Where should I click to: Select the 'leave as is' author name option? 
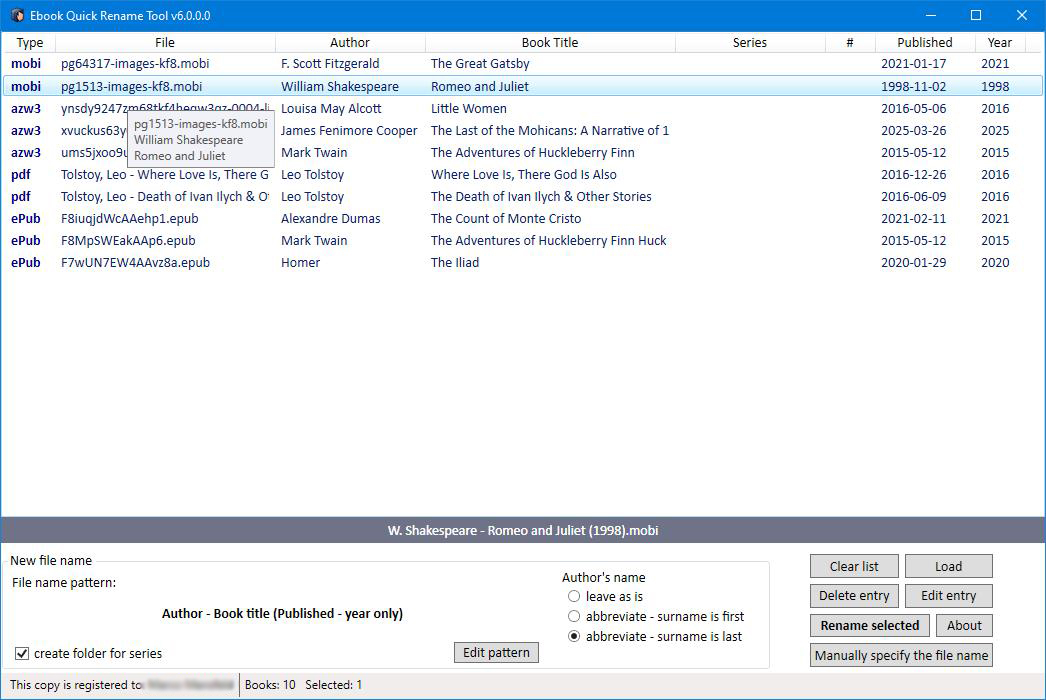tap(575, 596)
